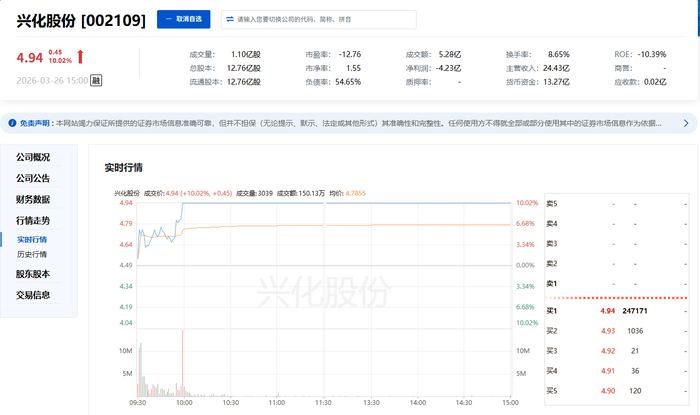Click the 换手率 value 8.65%
The width and height of the screenshot is (700, 415).
click(559, 54)
